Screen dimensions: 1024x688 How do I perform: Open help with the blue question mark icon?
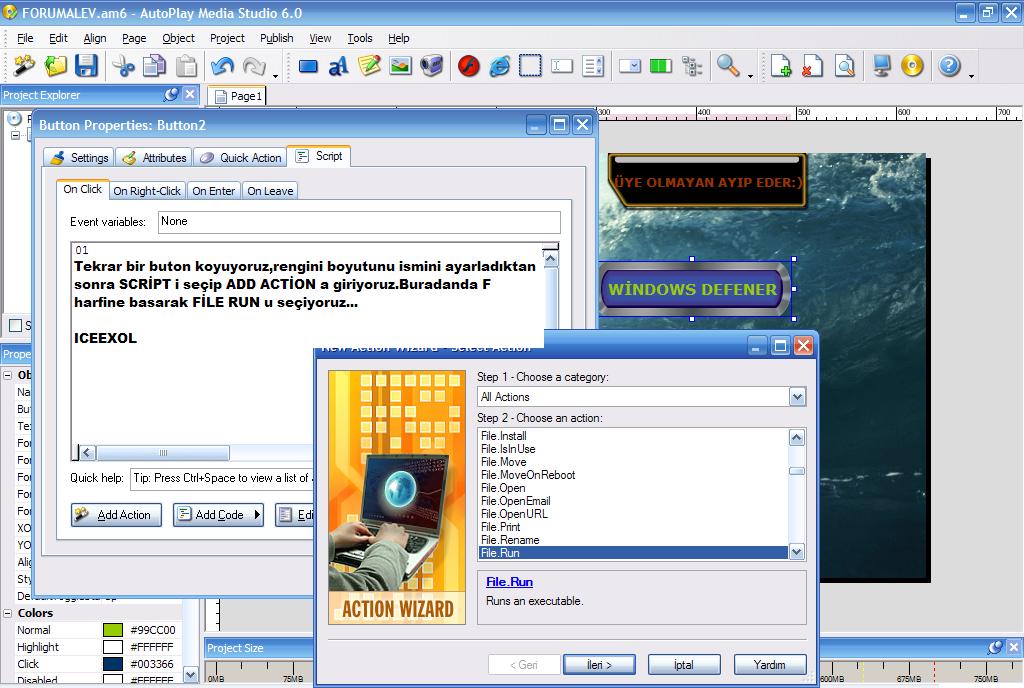tap(949, 66)
